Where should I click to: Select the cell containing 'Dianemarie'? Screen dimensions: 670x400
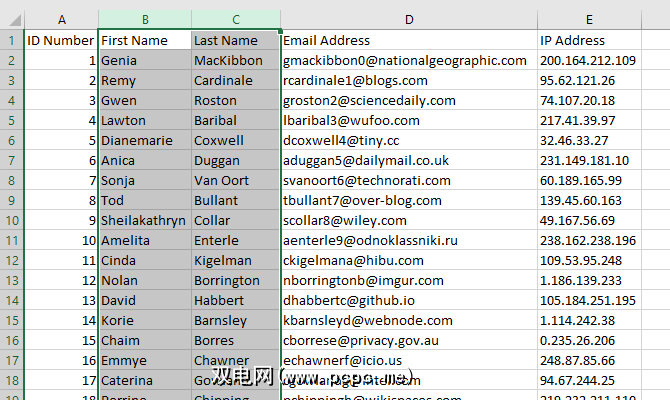pyautogui.click(x=145, y=141)
